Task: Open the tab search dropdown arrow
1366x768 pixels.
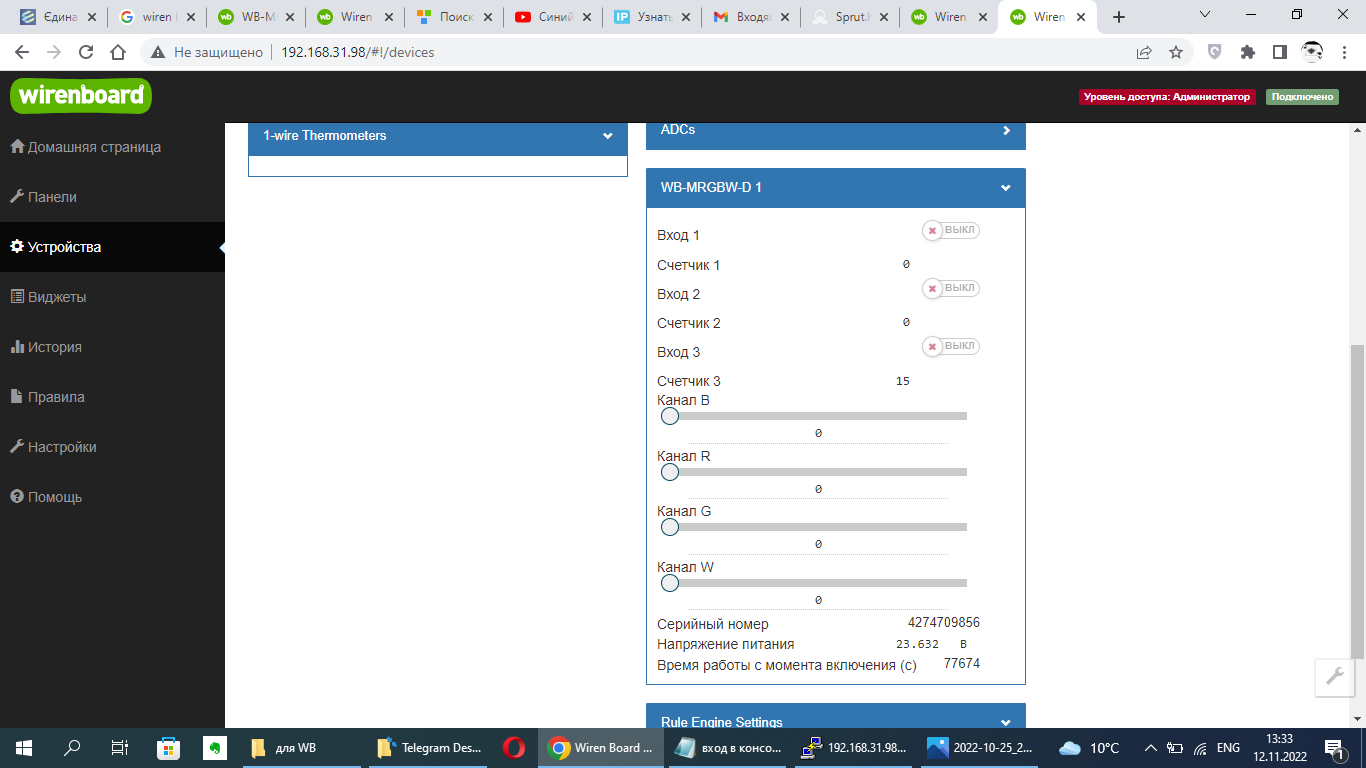Action: (x=1205, y=15)
